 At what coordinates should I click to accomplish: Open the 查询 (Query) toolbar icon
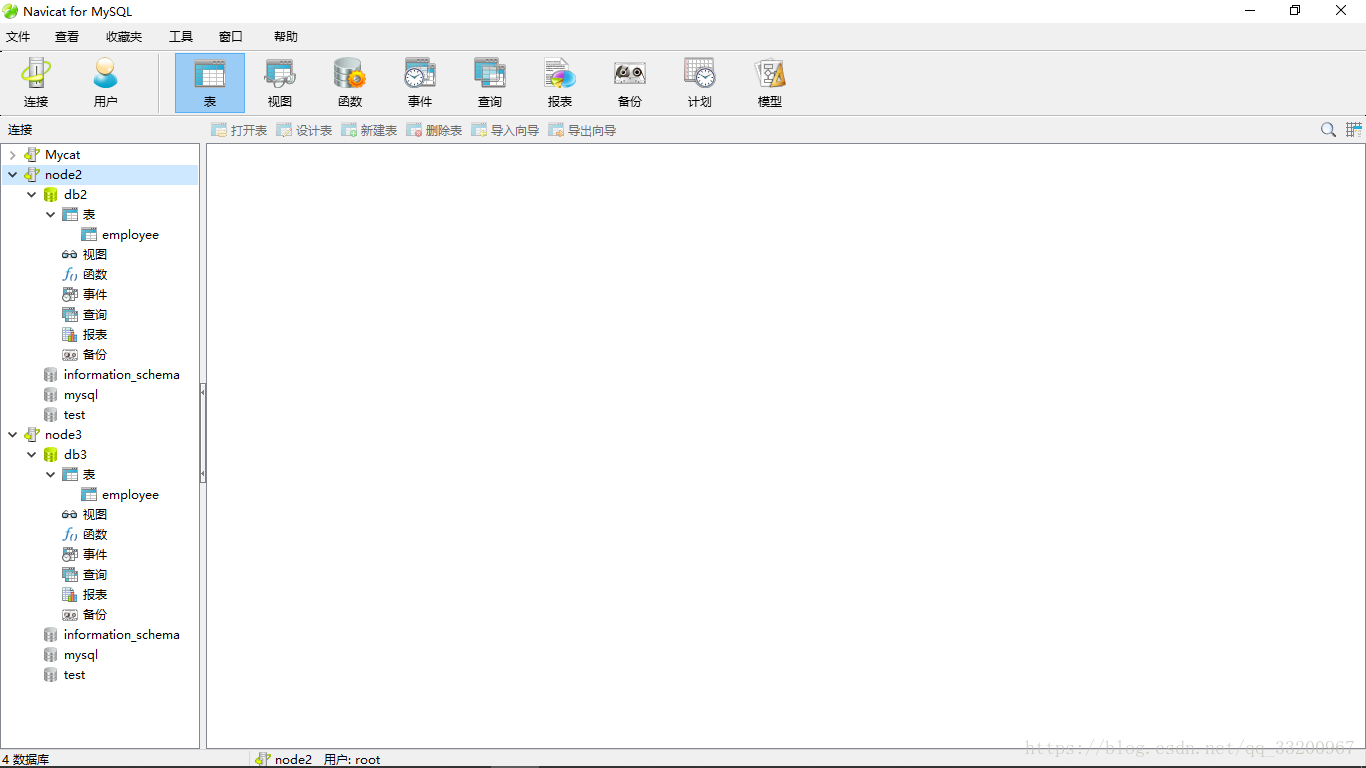490,82
